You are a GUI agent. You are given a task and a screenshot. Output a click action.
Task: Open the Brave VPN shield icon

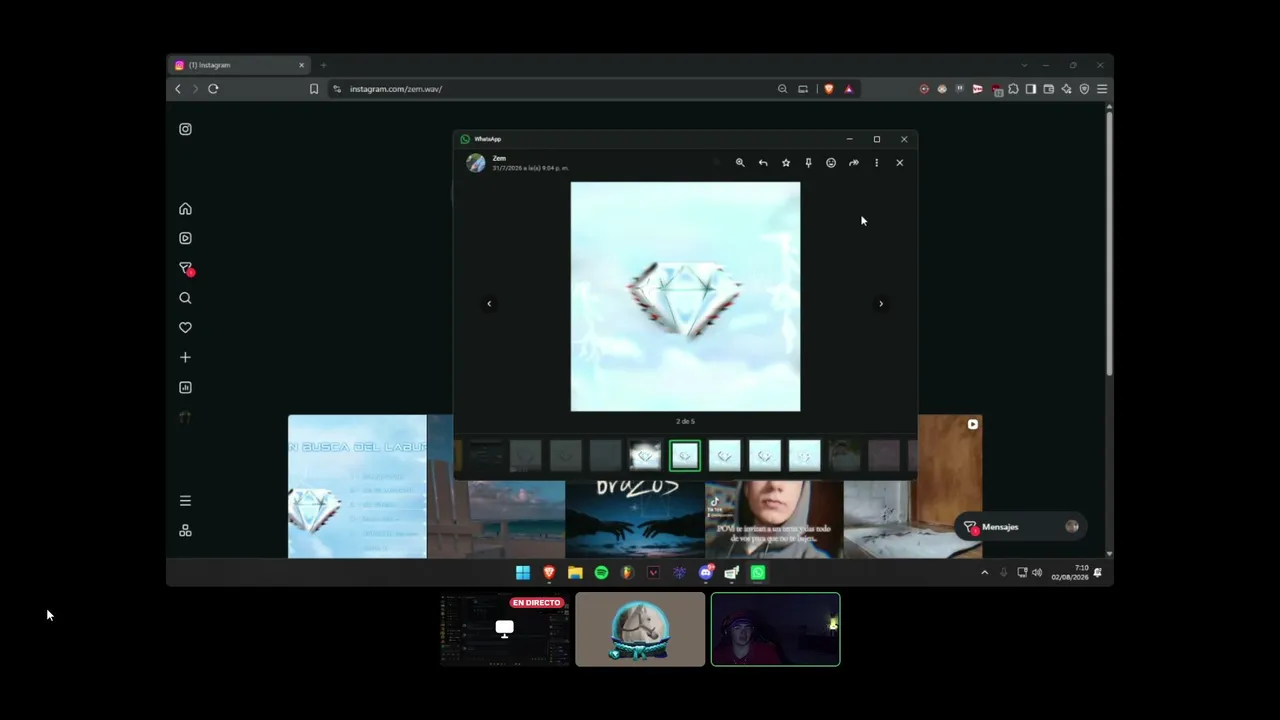[1084, 89]
